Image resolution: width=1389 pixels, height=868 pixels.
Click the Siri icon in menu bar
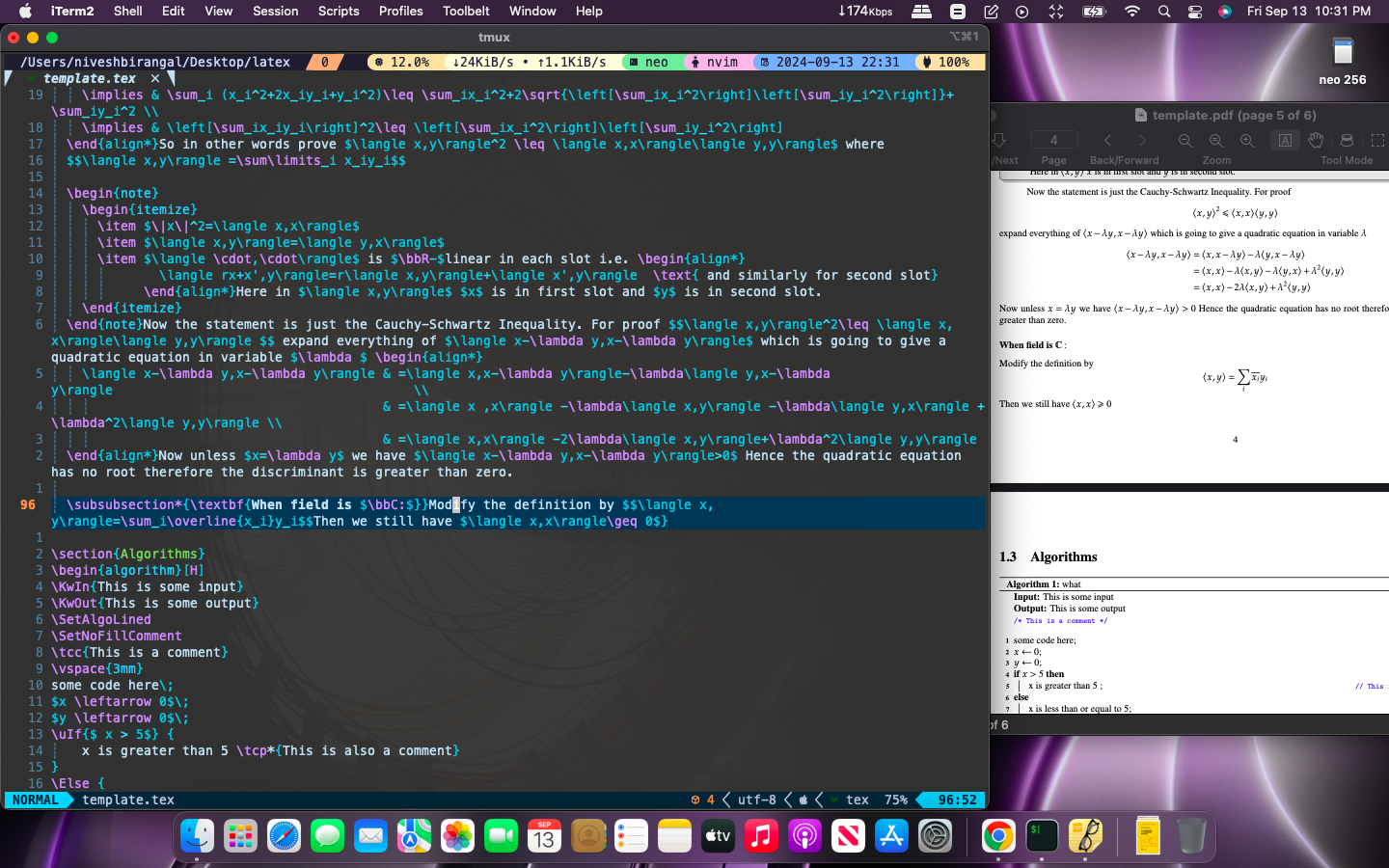pos(1224,11)
